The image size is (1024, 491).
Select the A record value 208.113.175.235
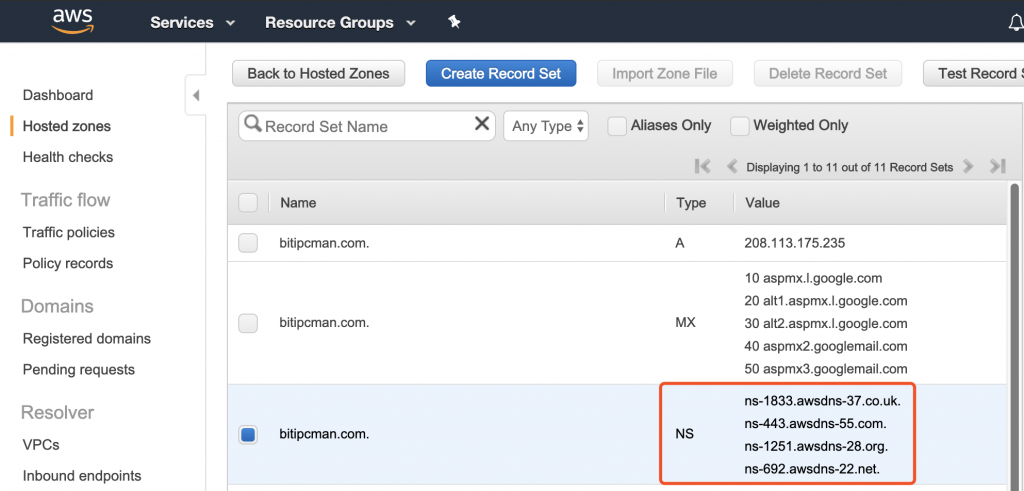795,244
